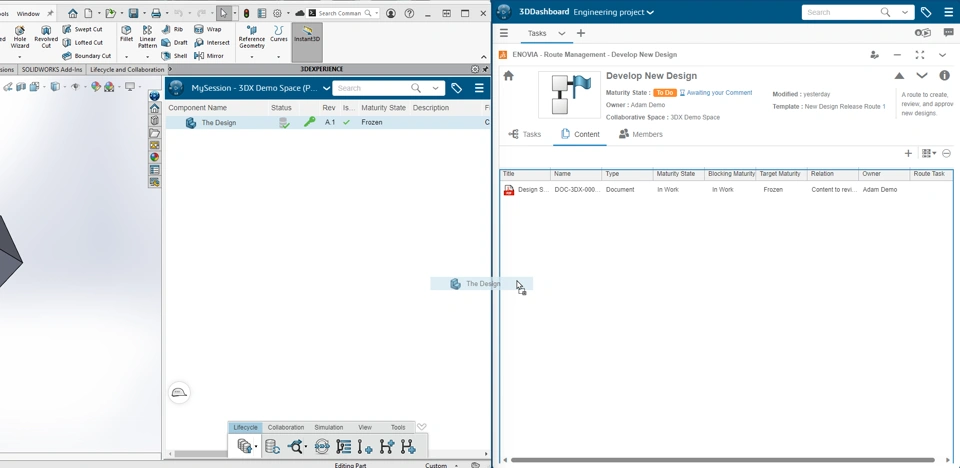Open the Tasks tab dropdown chevron
Screen dimensions: 960x468
coord(561,33)
